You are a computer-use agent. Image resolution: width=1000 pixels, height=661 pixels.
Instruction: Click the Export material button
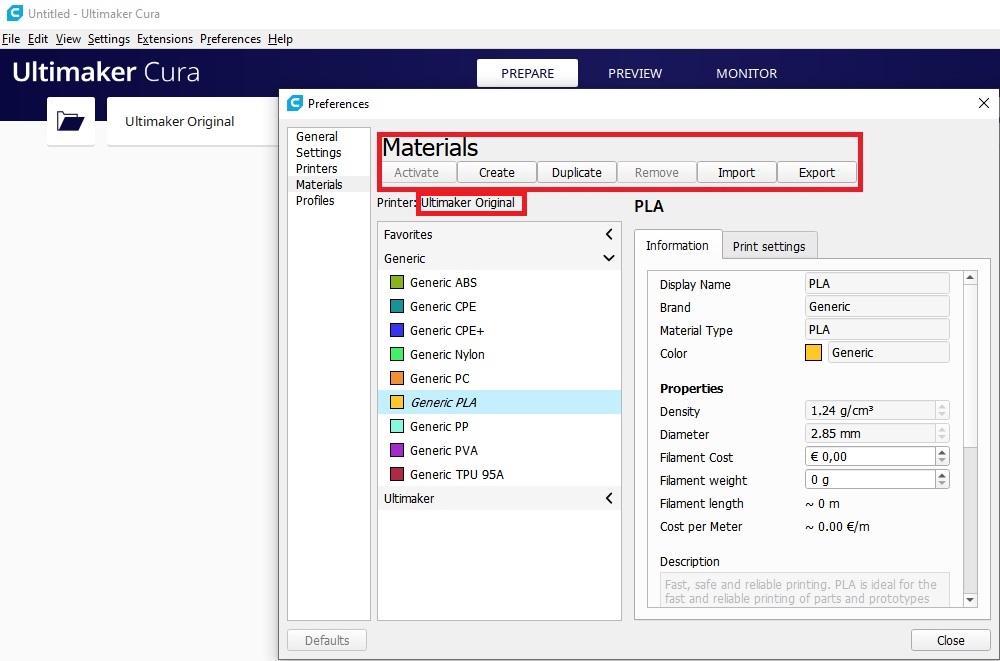coord(816,172)
